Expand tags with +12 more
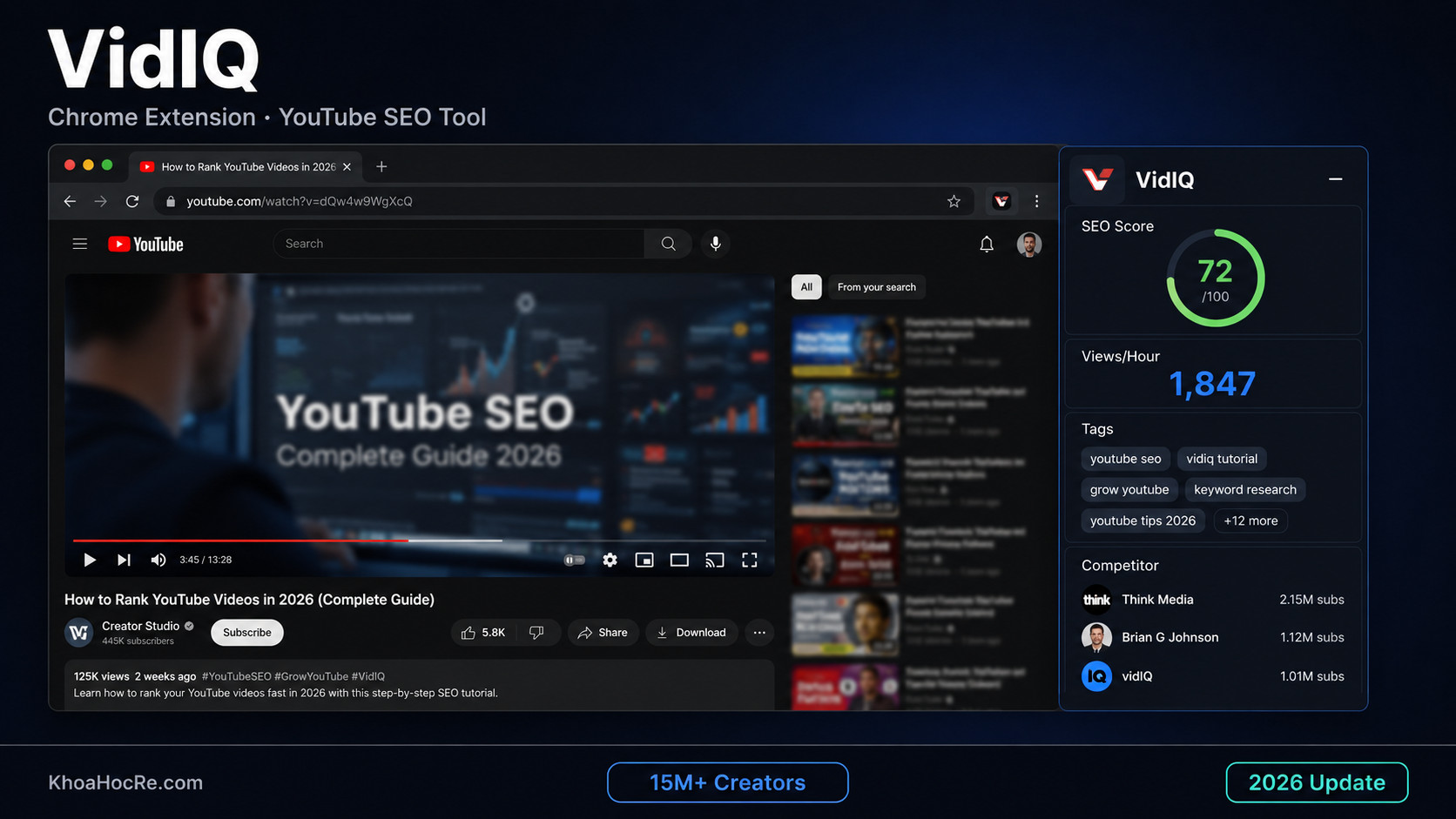The image size is (1456, 819). coord(1250,520)
